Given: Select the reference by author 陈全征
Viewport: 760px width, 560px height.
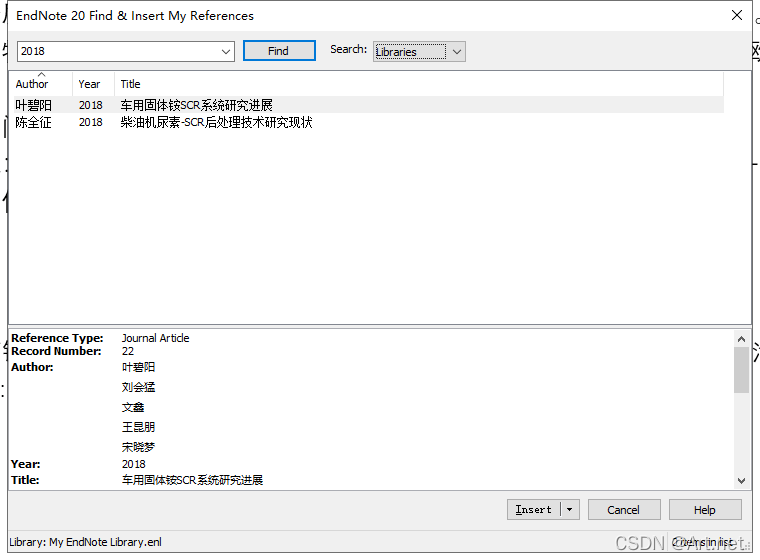Looking at the screenshot, I should (x=33, y=122).
